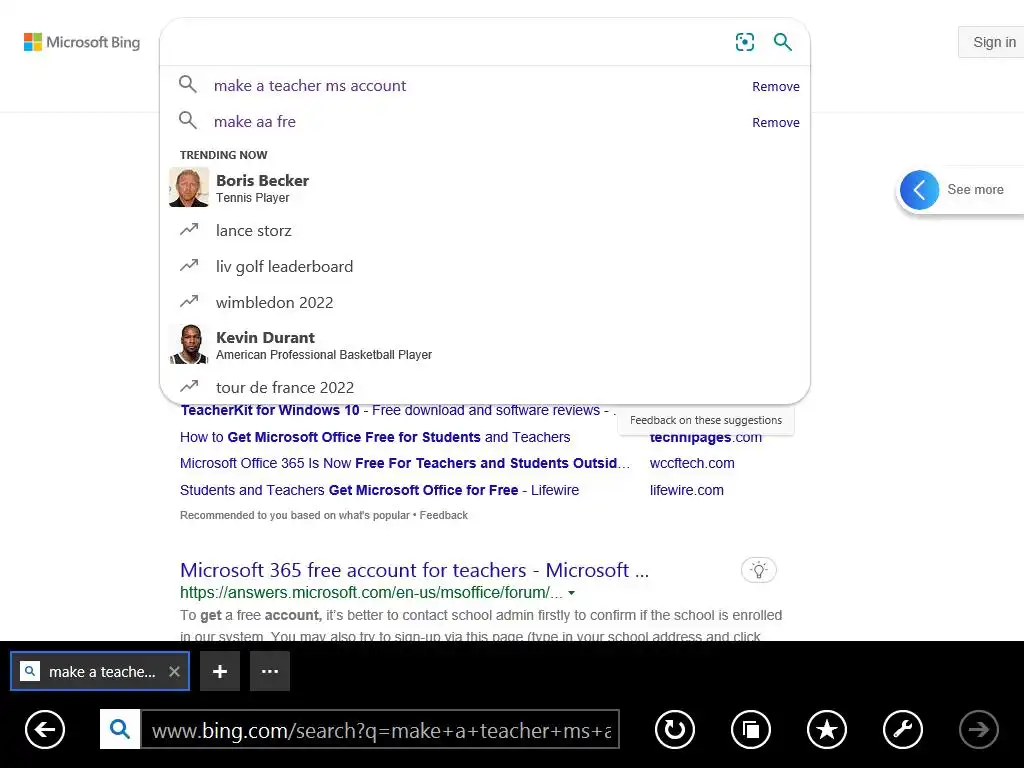Screen dimensions: 1024x768
Task: Go back with browser back arrow
Action: 45,729
